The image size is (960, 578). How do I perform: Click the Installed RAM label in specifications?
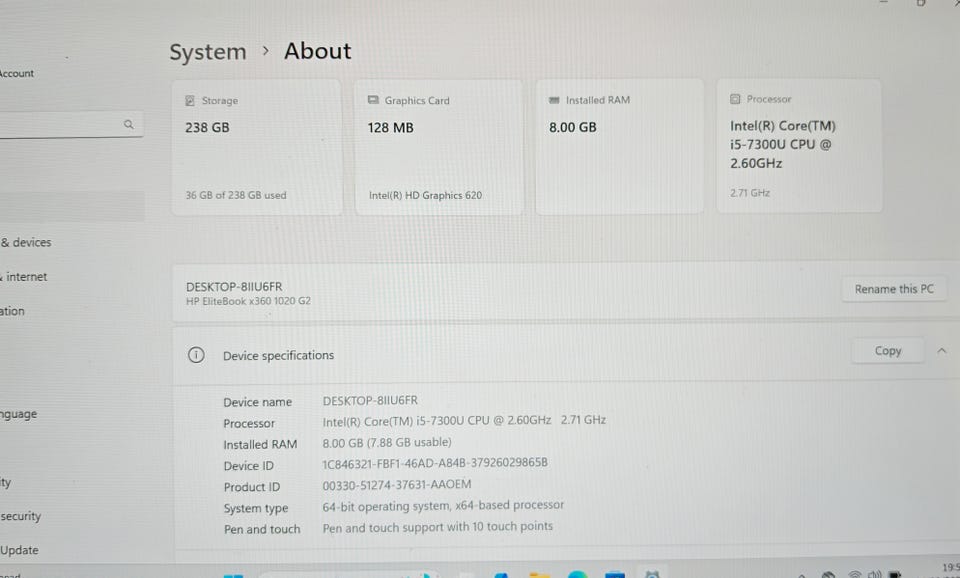coord(260,445)
